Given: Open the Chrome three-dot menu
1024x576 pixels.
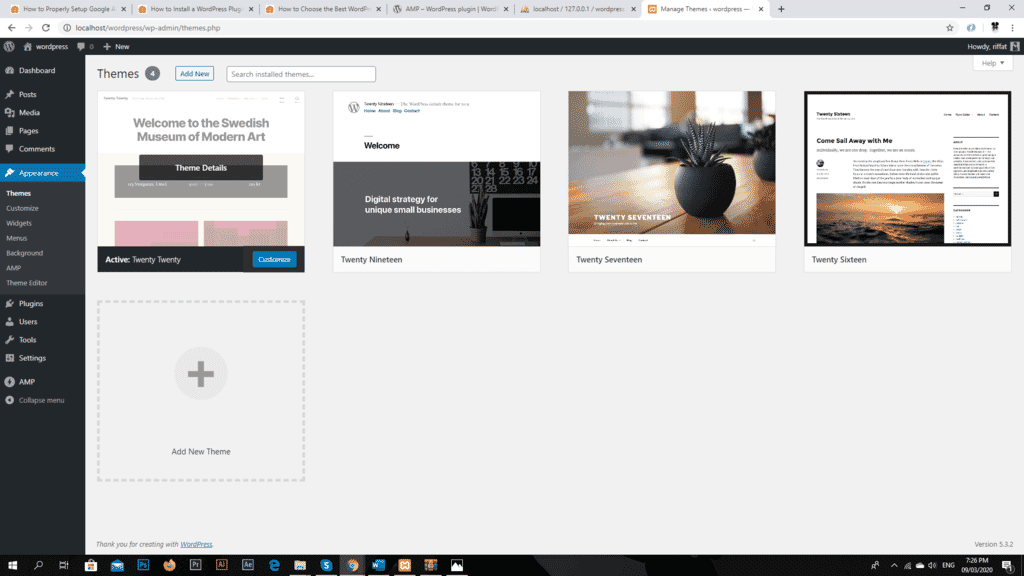Looking at the screenshot, I should tap(1012, 27).
